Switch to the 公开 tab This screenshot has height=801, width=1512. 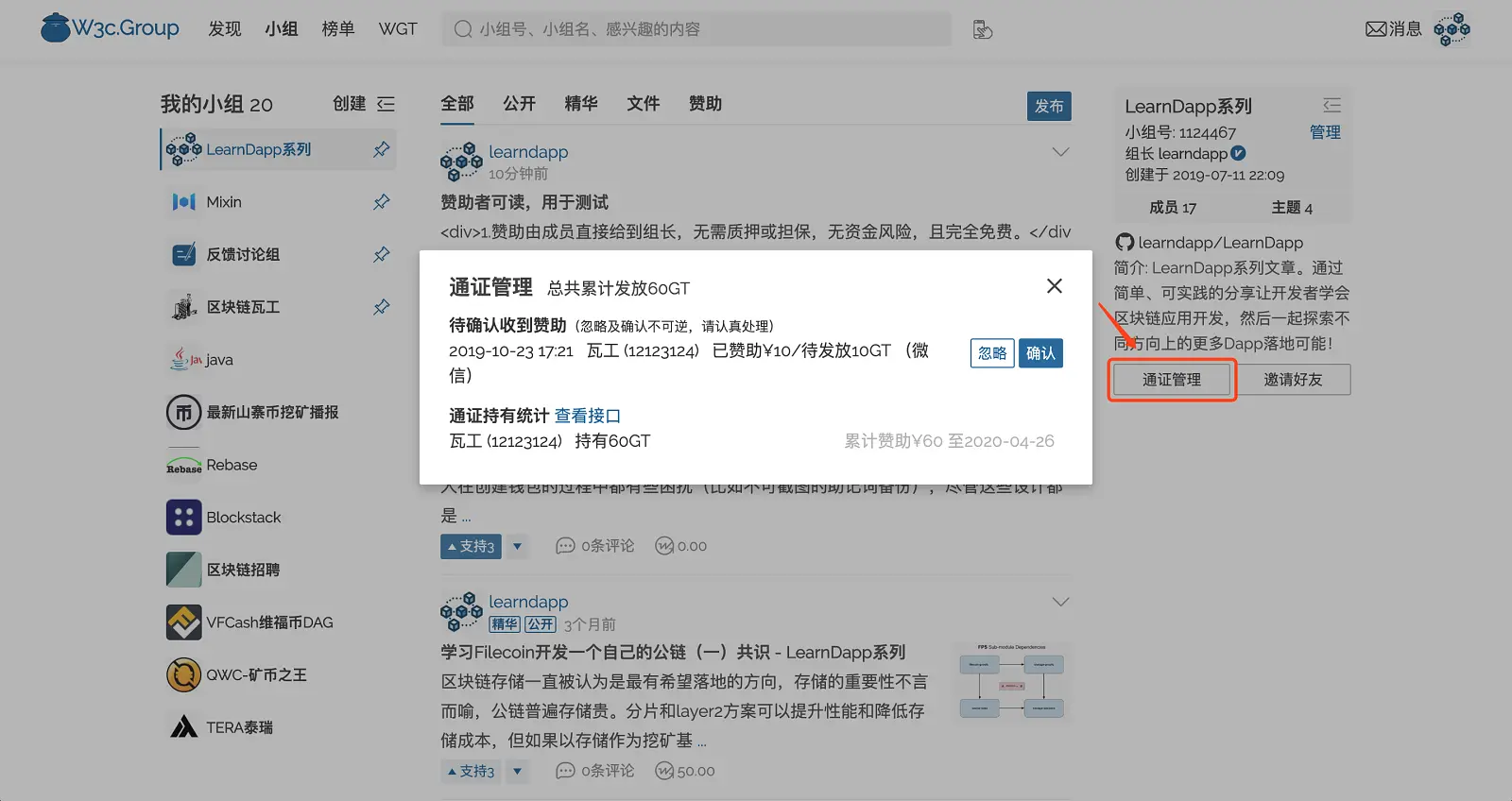point(519,104)
